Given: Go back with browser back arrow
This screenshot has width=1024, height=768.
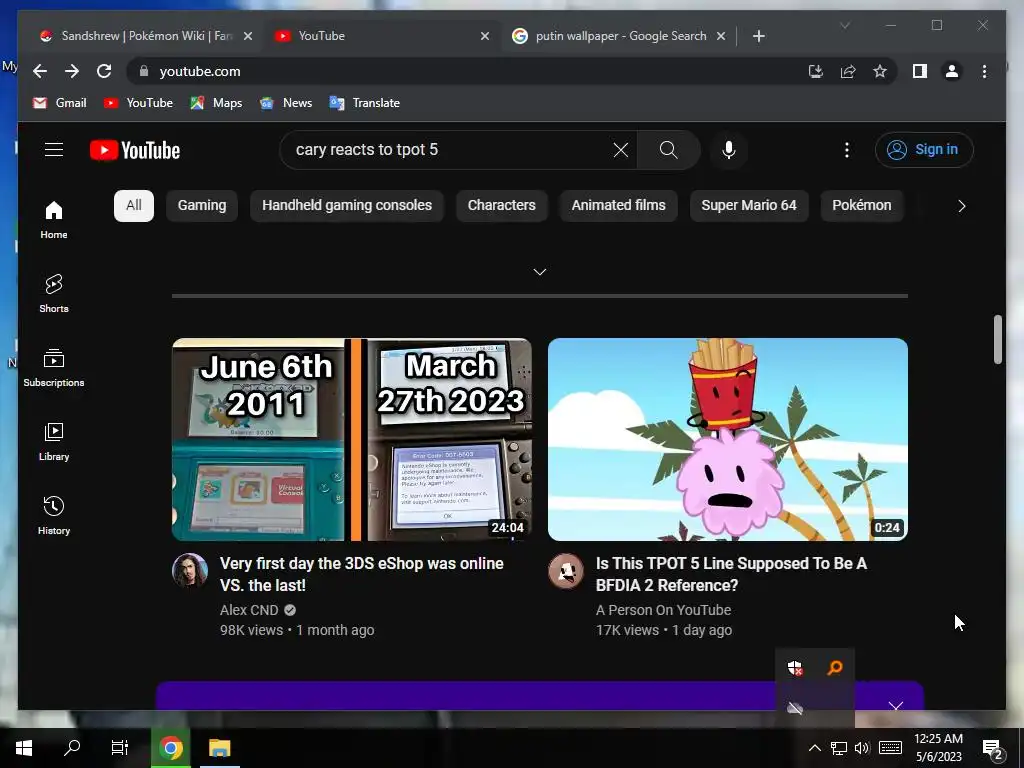Looking at the screenshot, I should (40, 71).
